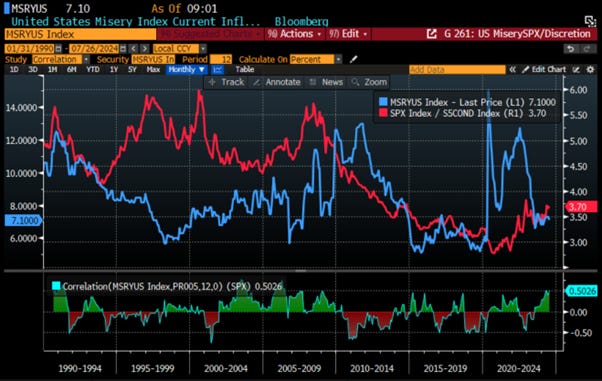Click red SPX Index legend swatch
602x381 pixels.
pyautogui.click(x=383, y=113)
